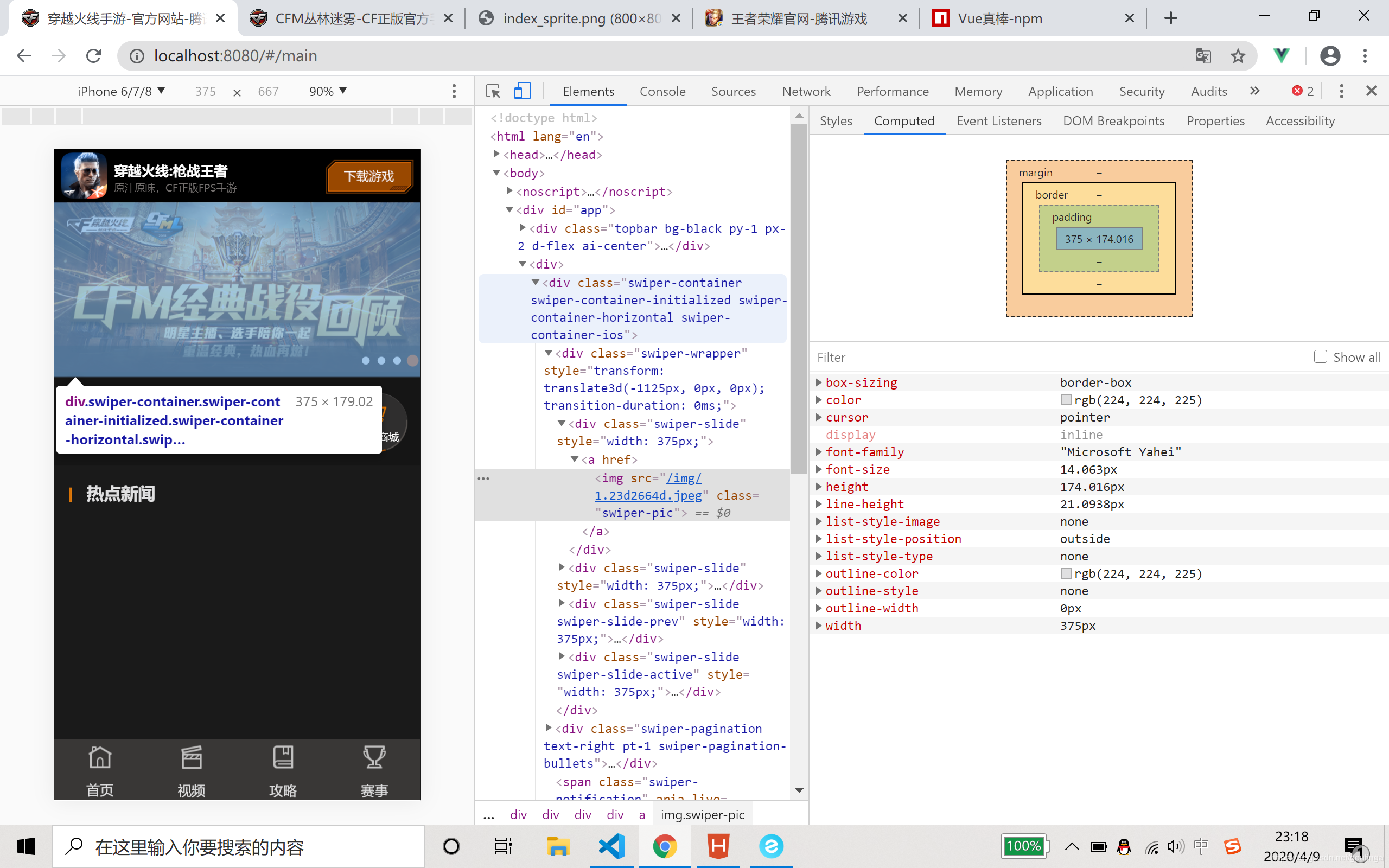Open the Vue devtools extension icon

(x=1282, y=56)
